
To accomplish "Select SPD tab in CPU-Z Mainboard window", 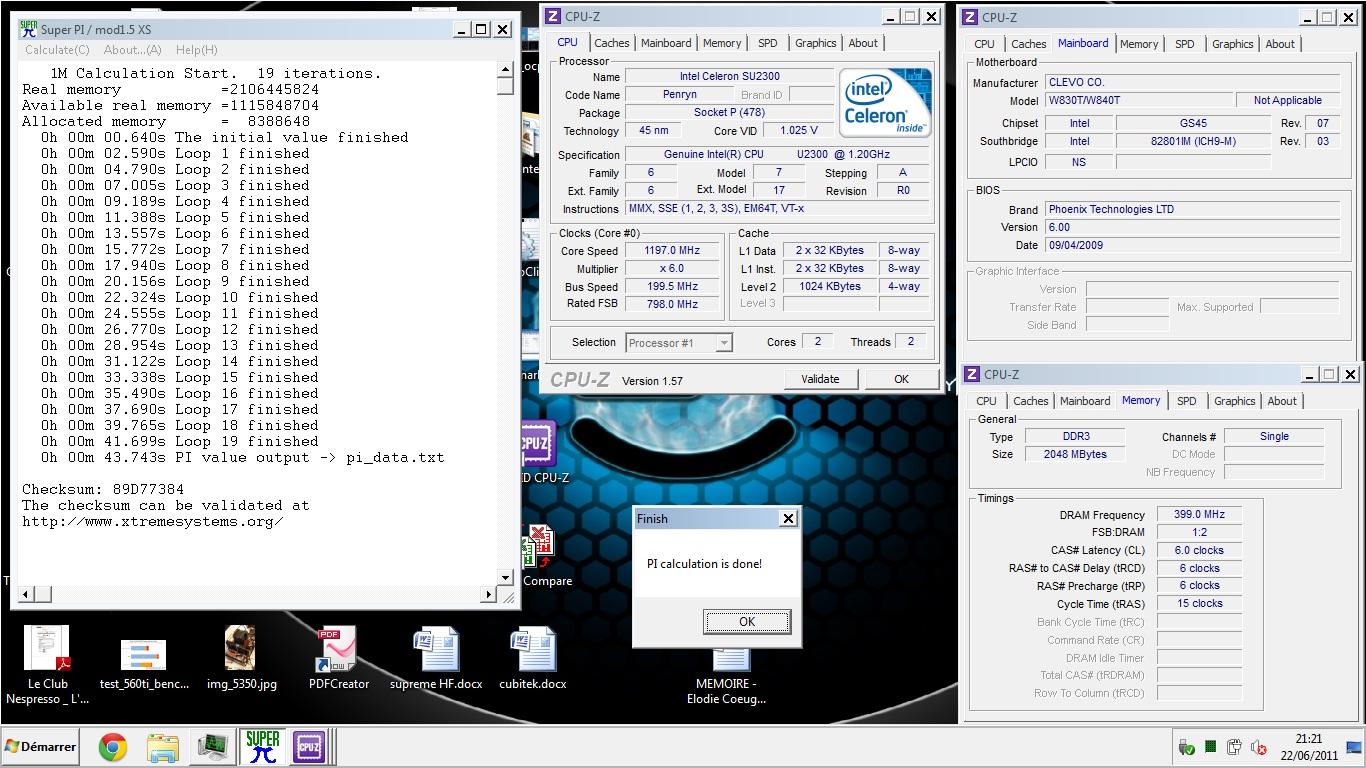I will click(1184, 44).
